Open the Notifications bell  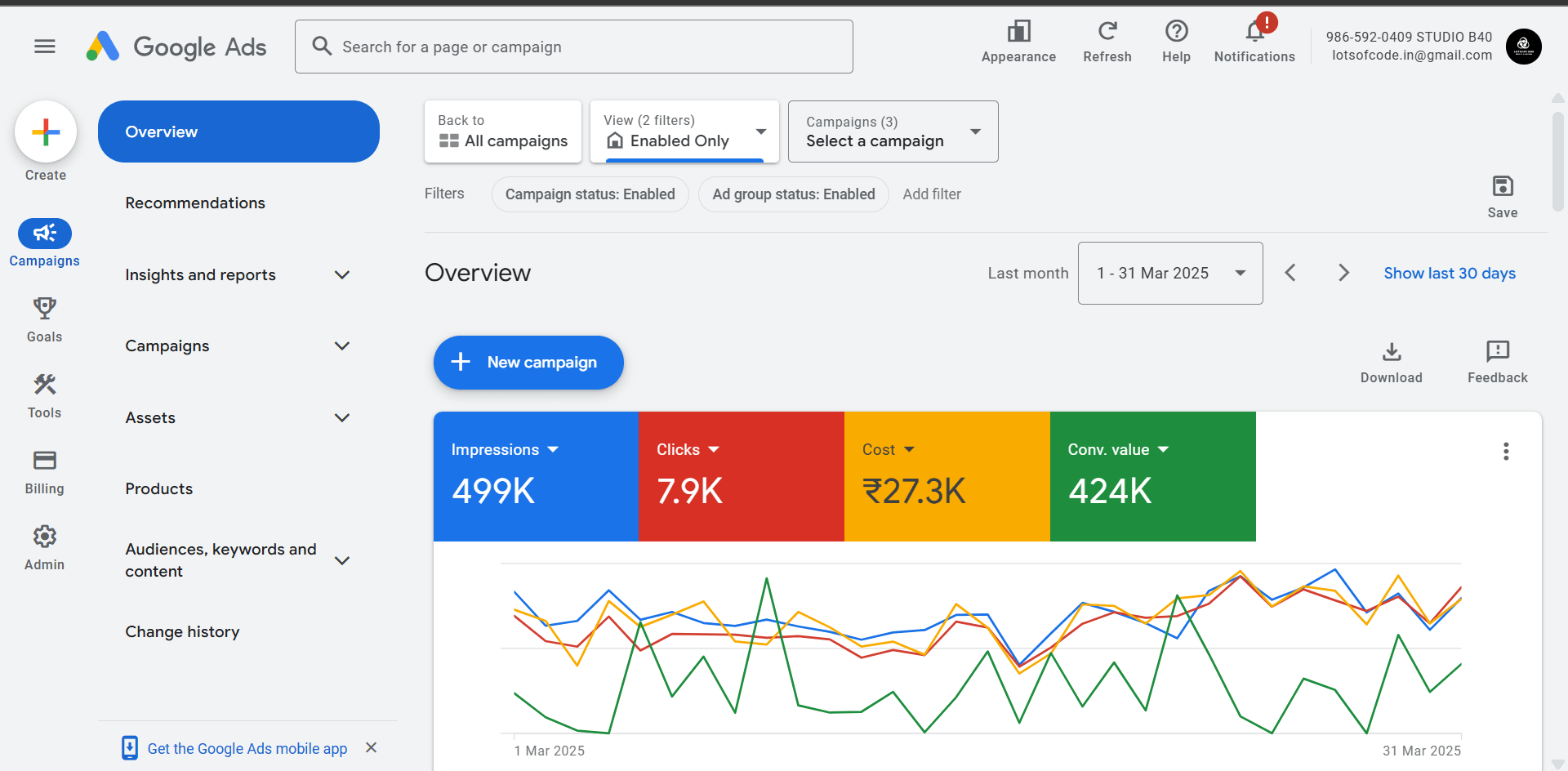tap(1254, 41)
